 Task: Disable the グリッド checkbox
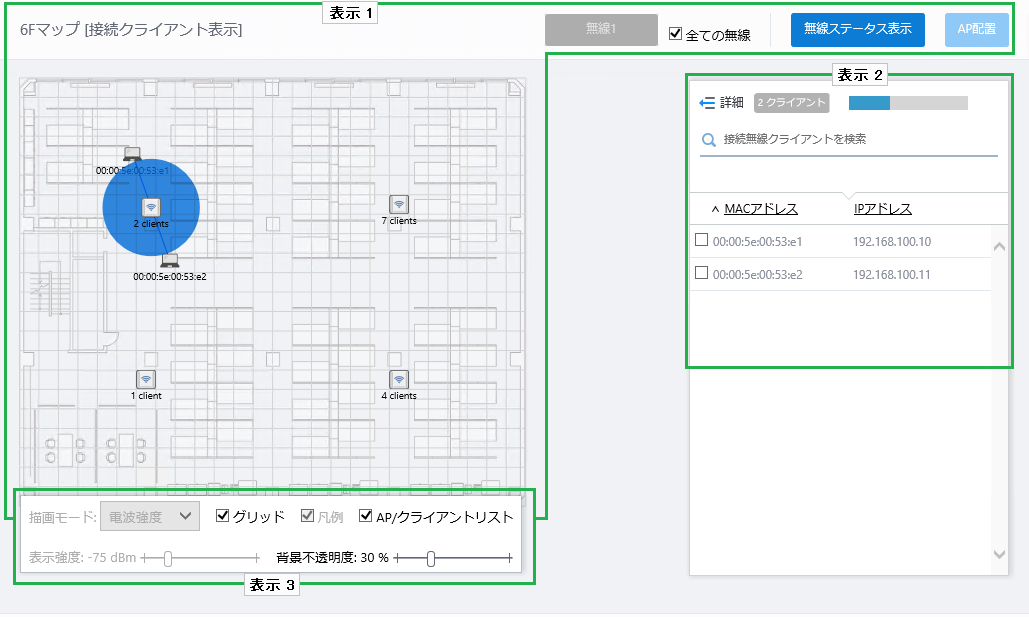(223, 517)
